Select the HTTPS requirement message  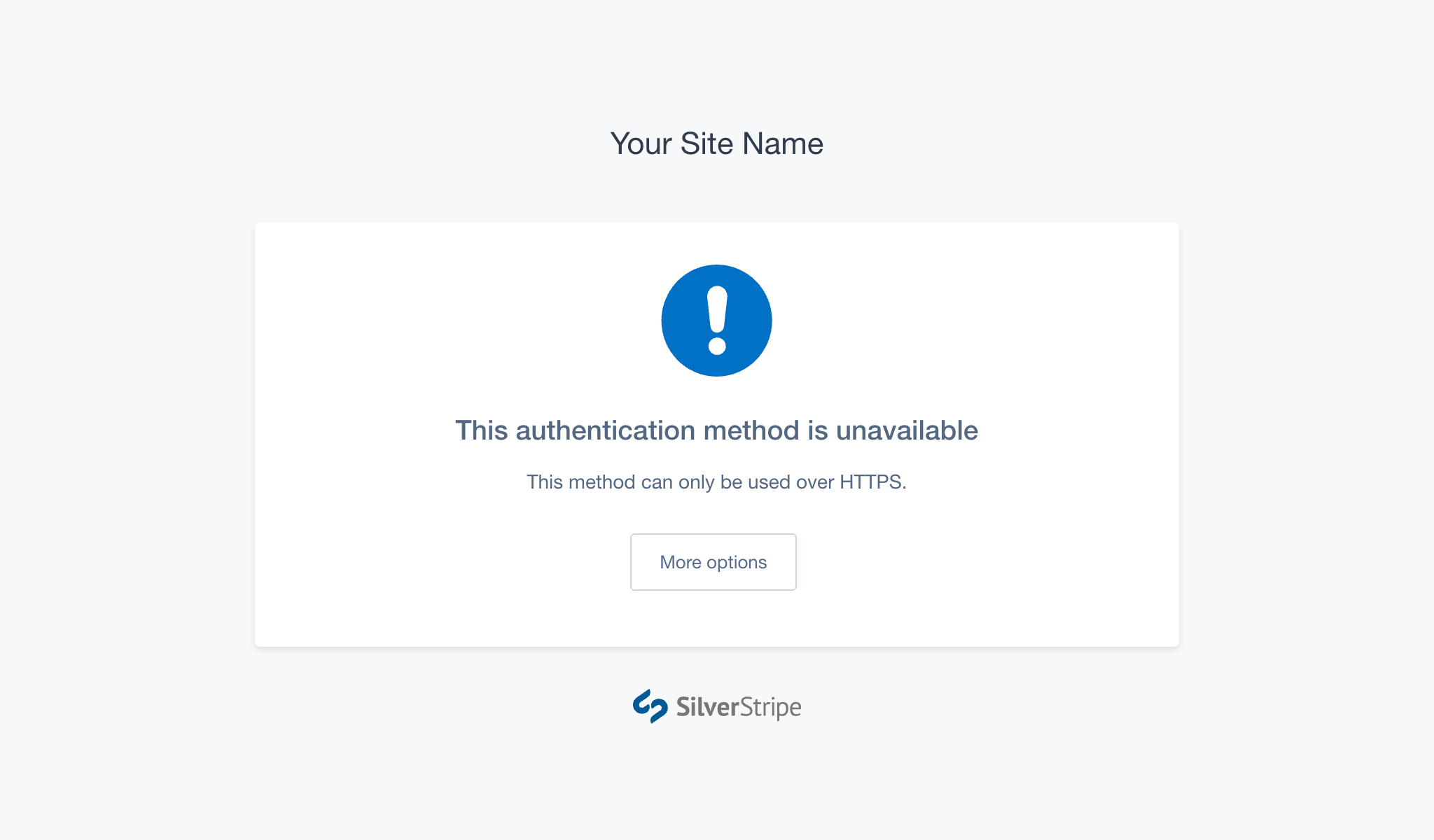716,482
